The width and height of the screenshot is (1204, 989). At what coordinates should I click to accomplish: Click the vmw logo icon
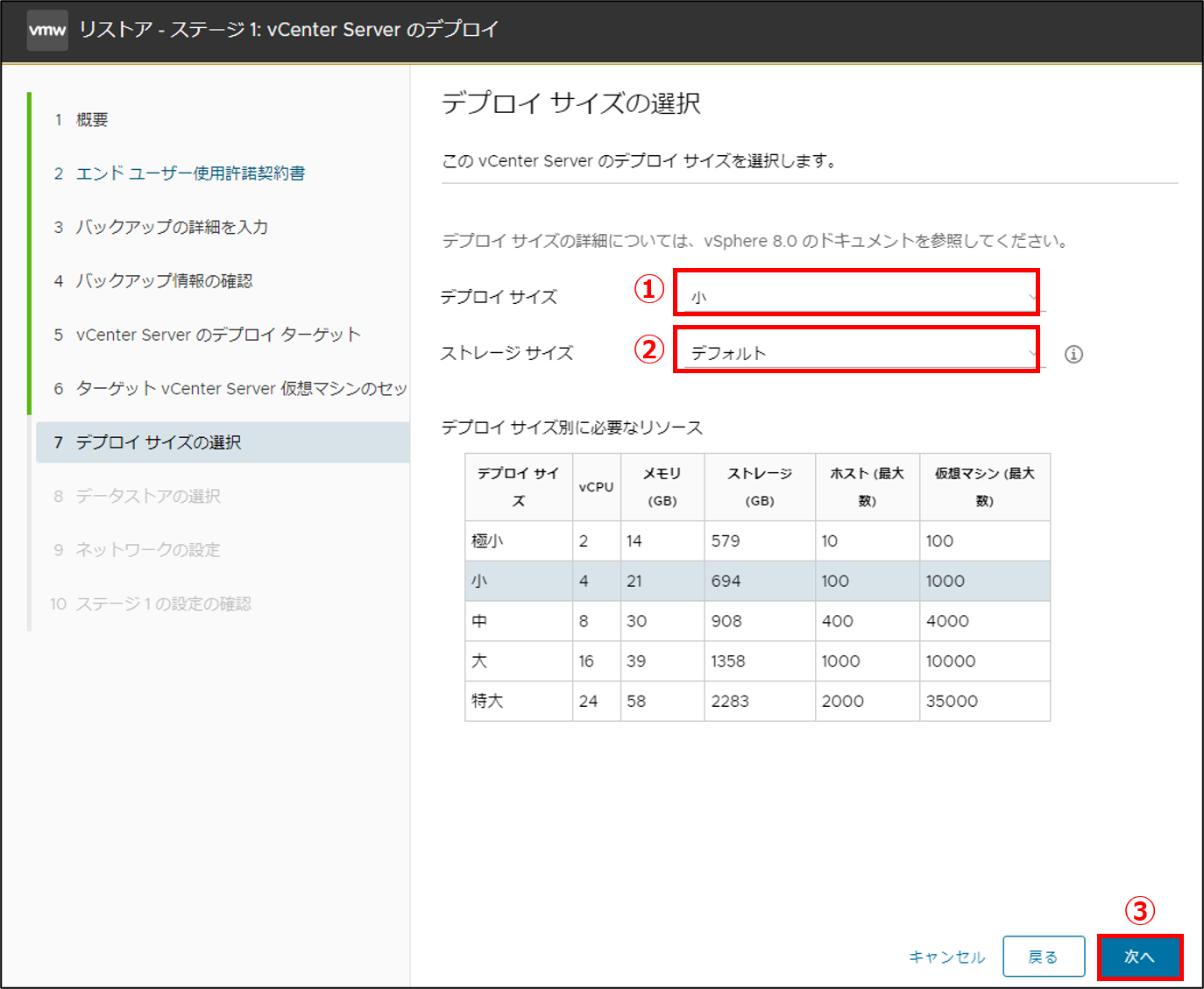[x=47, y=30]
